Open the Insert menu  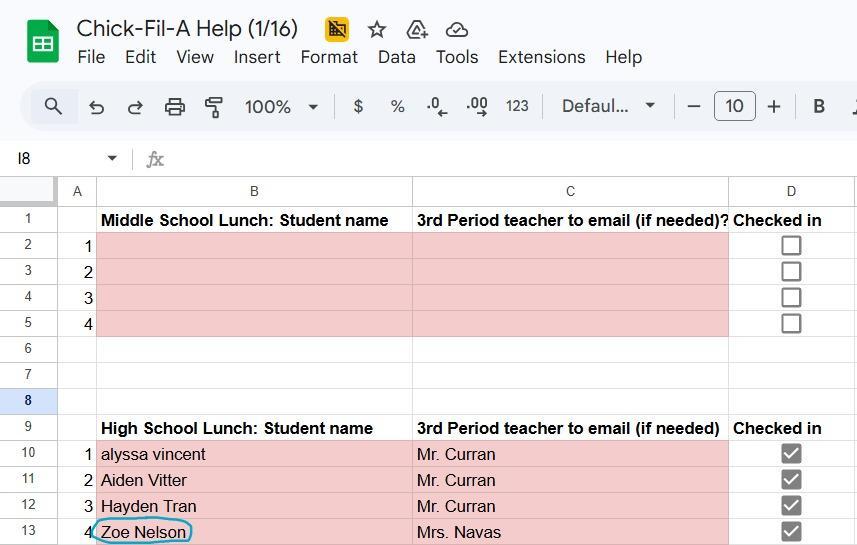tap(257, 57)
